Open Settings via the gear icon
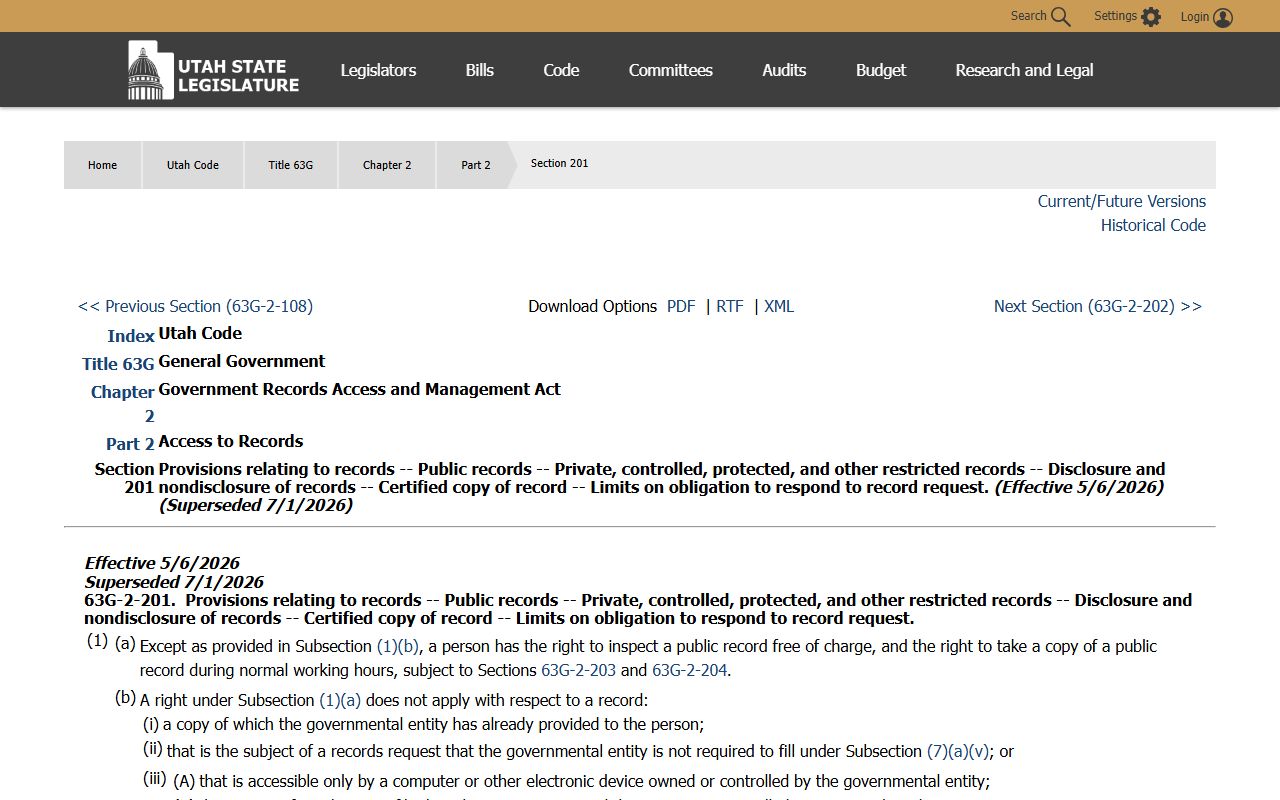Image resolution: width=1280 pixels, height=800 pixels. pos(1151,17)
